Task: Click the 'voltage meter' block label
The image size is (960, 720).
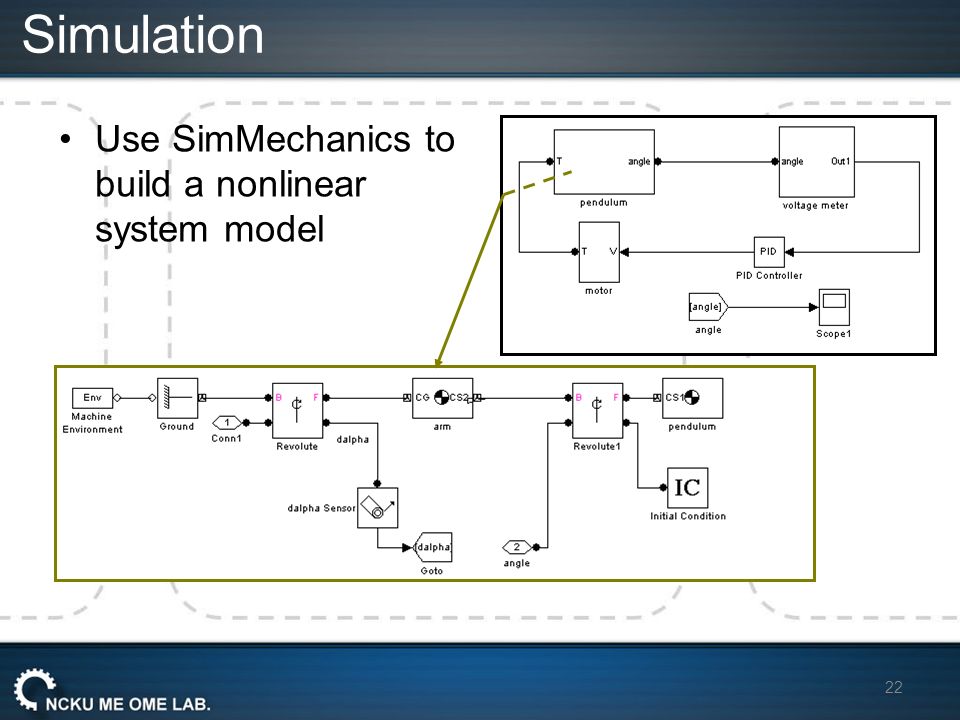Action: (x=816, y=206)
